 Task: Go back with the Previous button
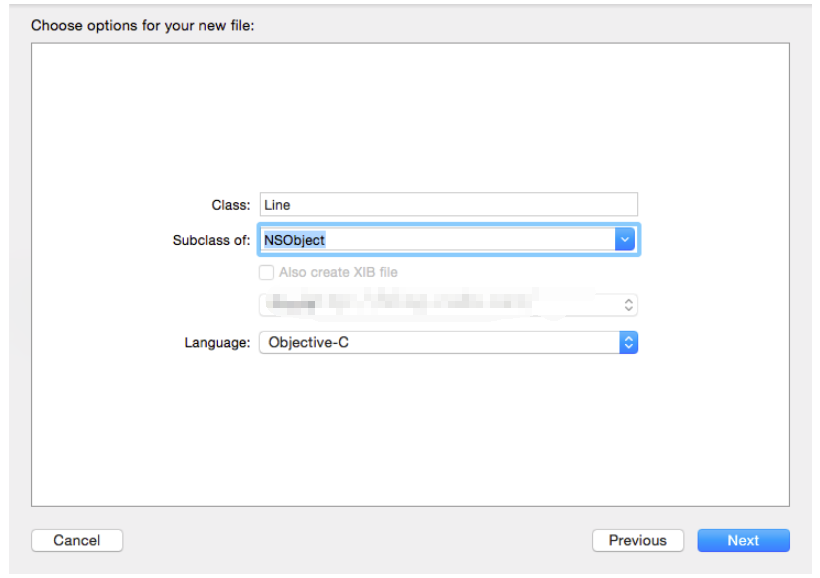click(637, 540)
